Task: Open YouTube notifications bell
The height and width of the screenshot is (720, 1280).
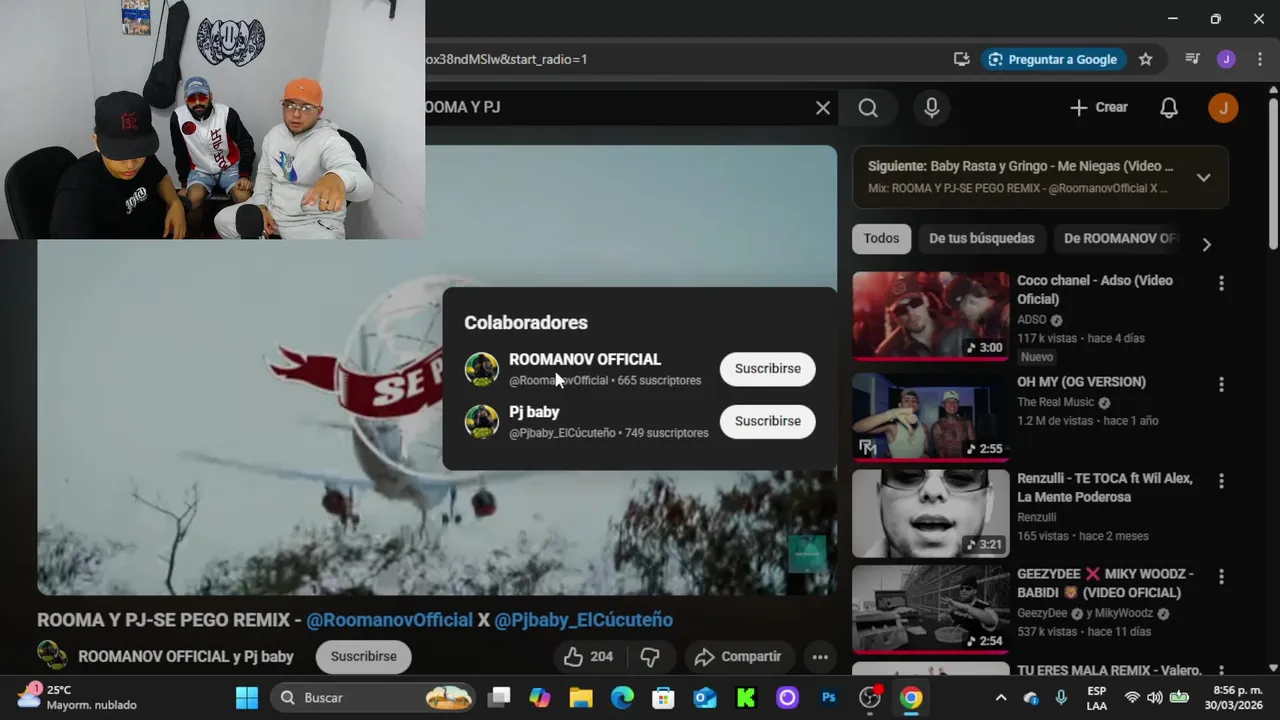Action: click(1169, 108)
